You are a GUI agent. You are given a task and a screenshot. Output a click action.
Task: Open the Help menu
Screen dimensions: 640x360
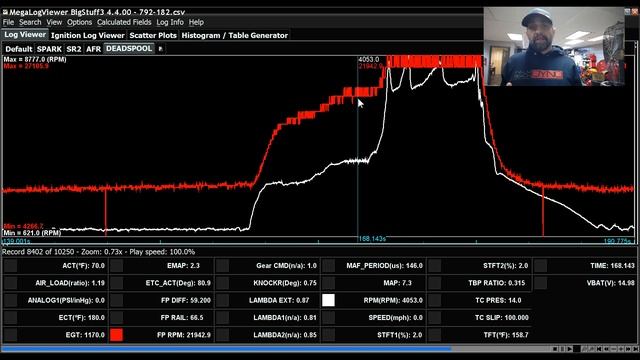196,22
